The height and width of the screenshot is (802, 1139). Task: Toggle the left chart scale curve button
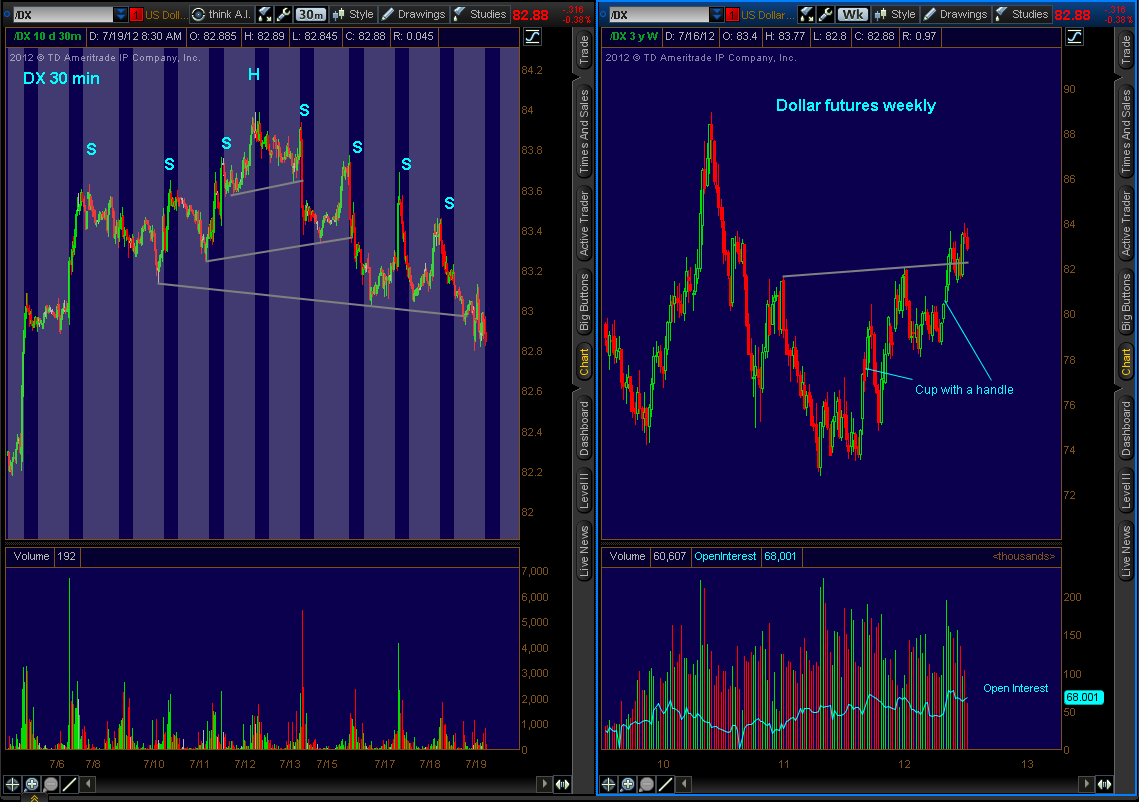[532, 37]
